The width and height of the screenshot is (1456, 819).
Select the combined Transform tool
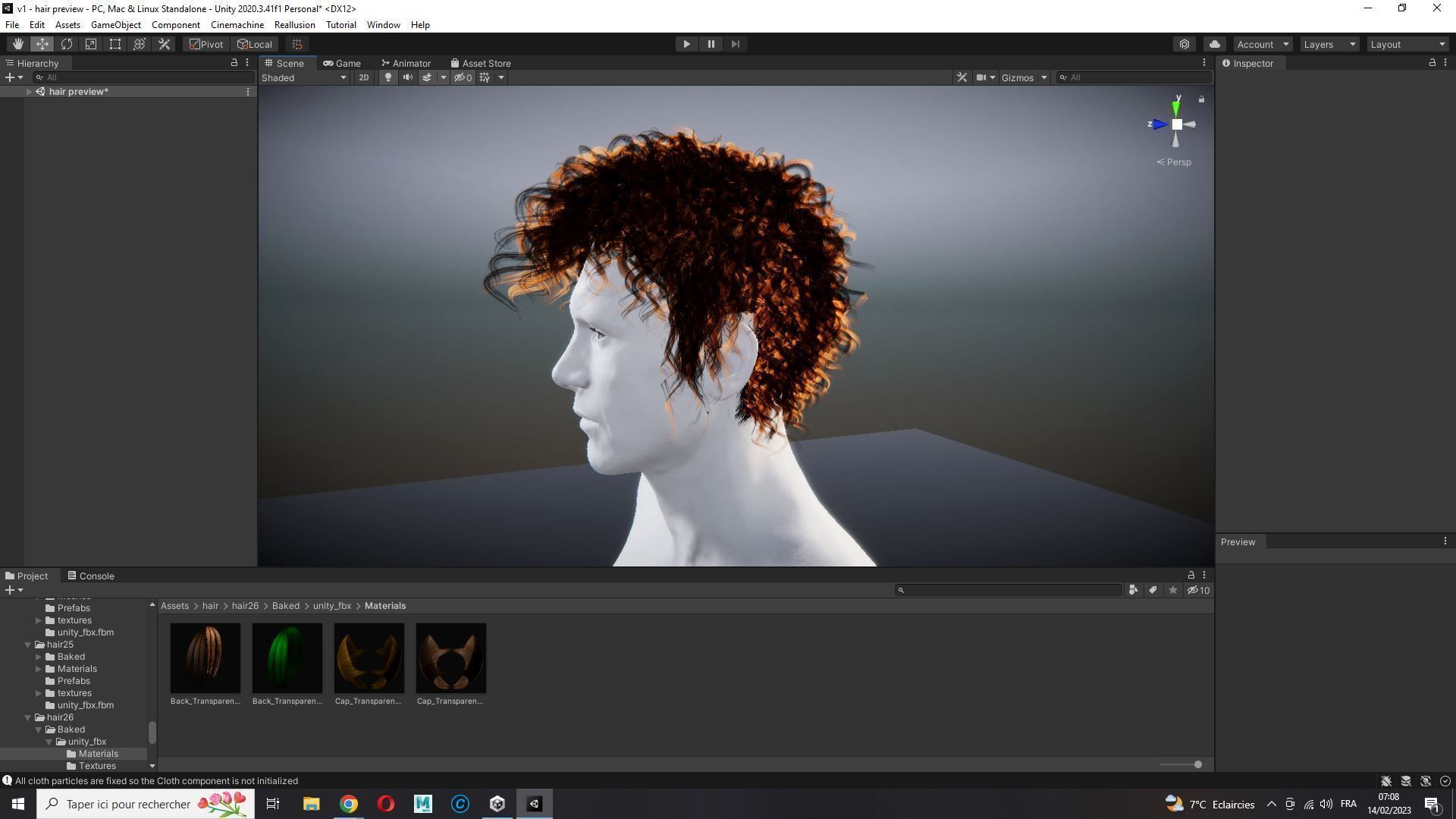click(x=140, y=44)
